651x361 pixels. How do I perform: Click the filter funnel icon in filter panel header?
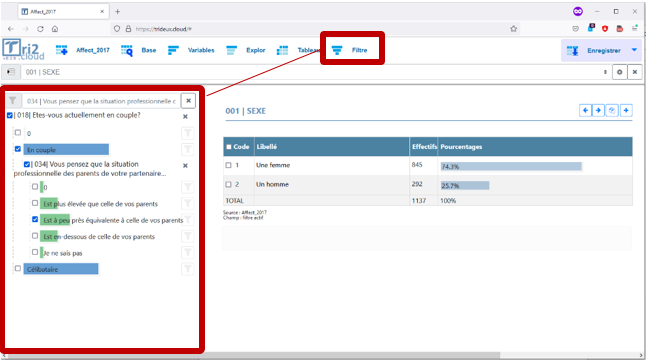13,101
